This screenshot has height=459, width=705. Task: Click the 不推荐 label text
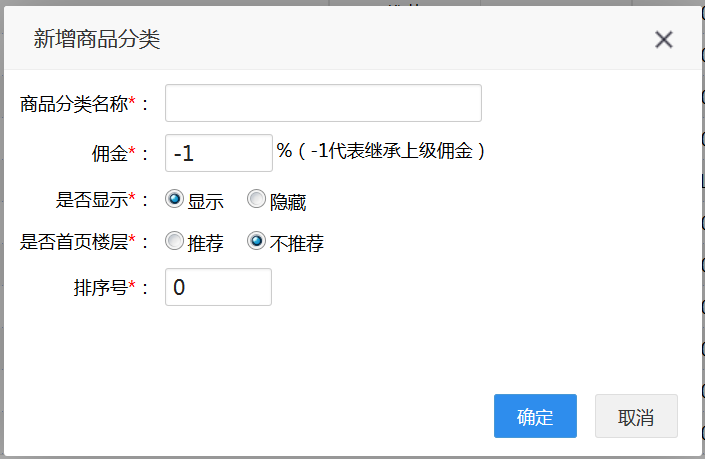point(297,244)
